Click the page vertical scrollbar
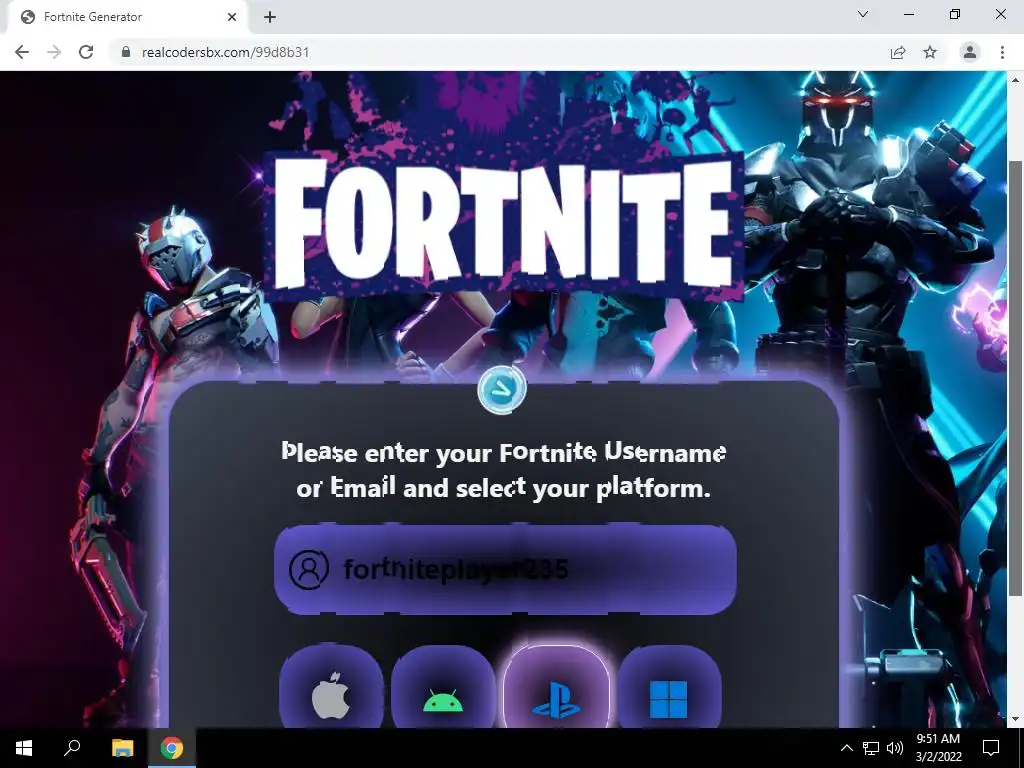This screenshot has width=1024, height=768. [1015, 377]
